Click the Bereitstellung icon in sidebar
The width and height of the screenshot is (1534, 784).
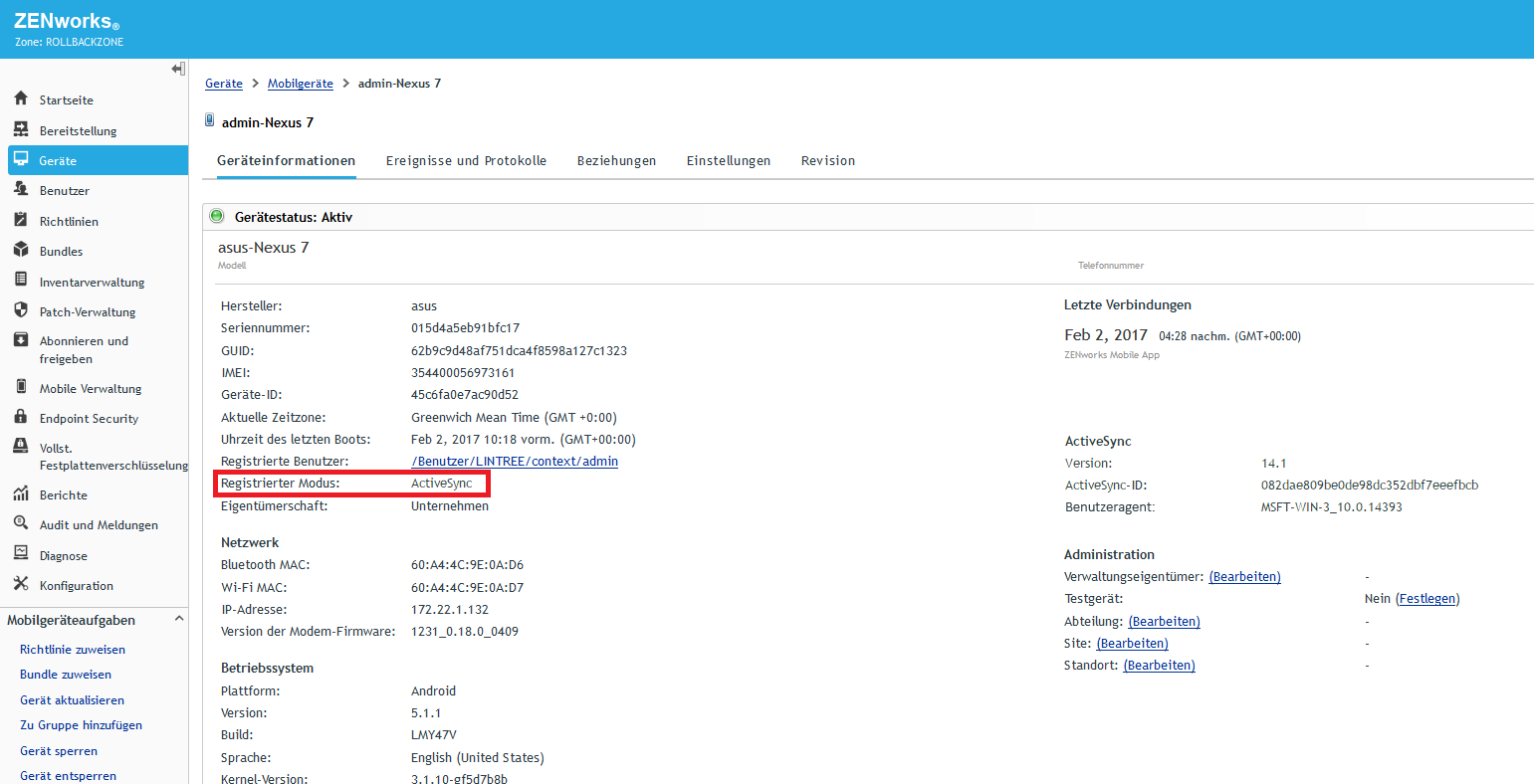tap(21, 129)
